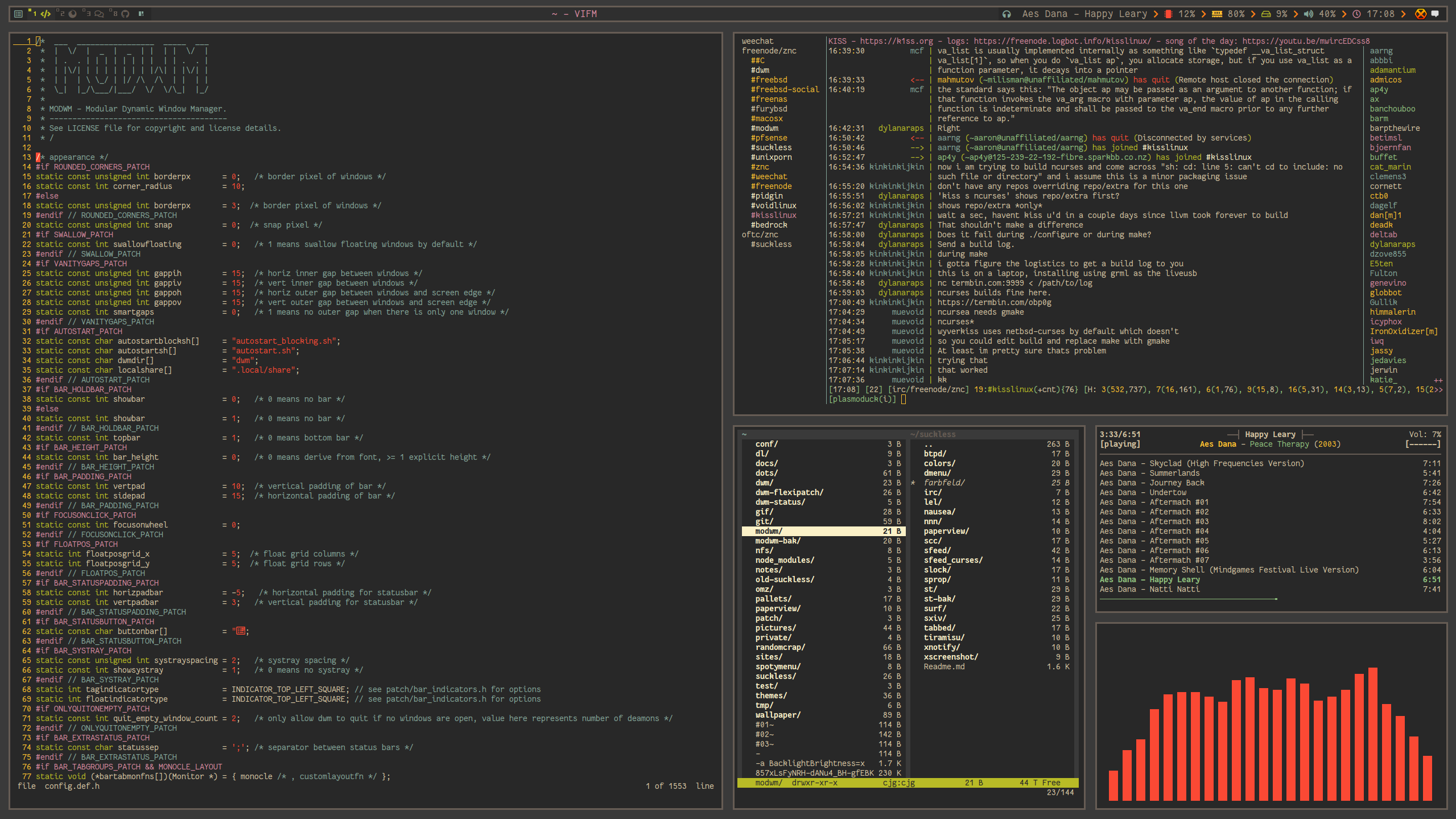This screenshot has height=819, width=1456.
Task: Click the headphones now-playing icon
Action: 1007,14
